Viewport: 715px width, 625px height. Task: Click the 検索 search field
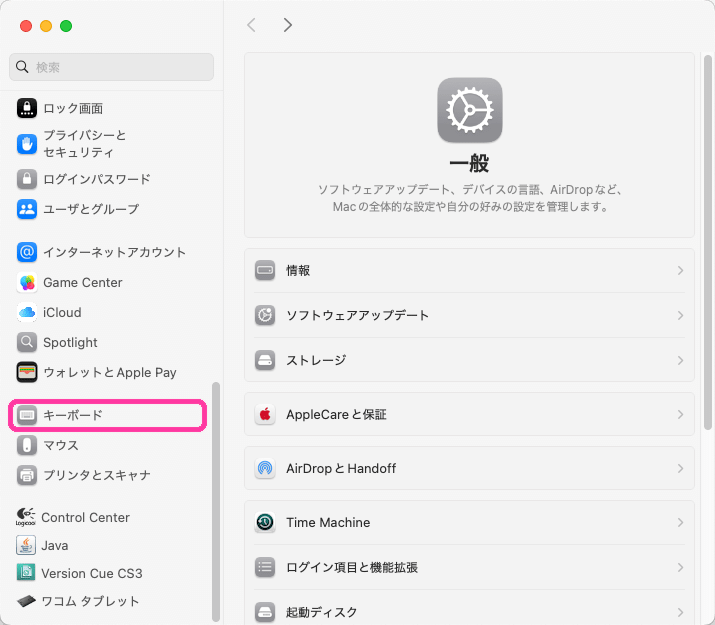click(112, 67)
